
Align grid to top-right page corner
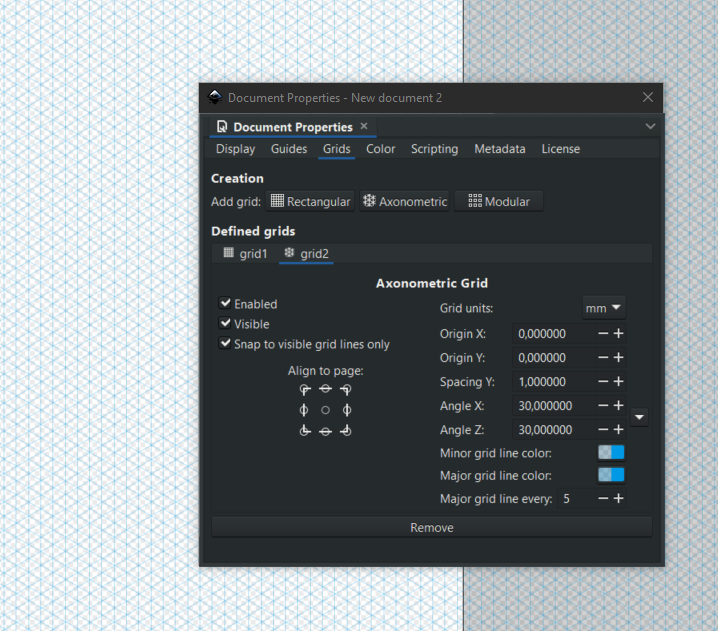tap(346, 390)
